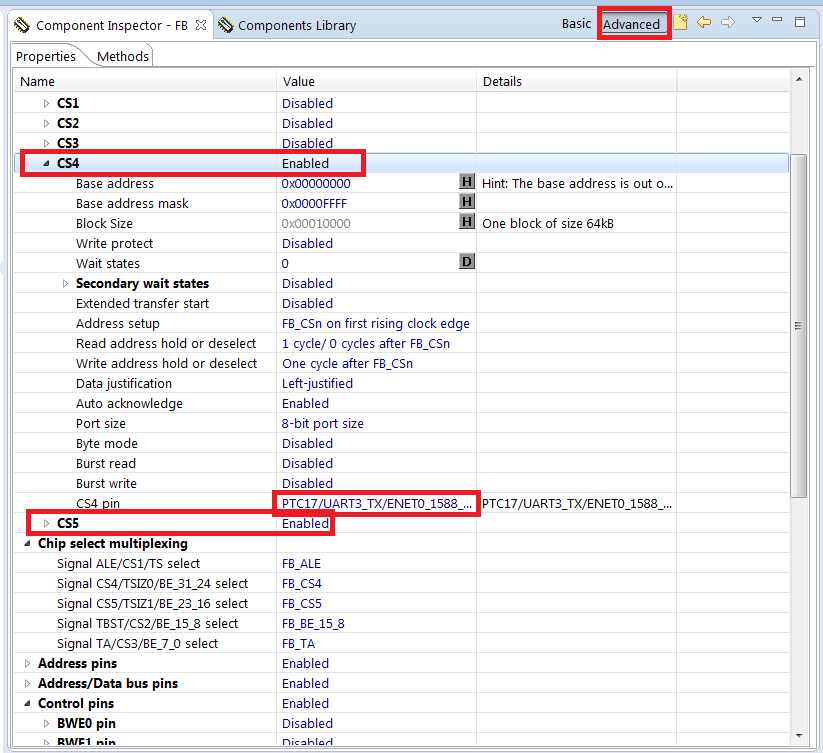Open the Properties tab
This screenshot has height=753, width=823.
coord(46,56)
